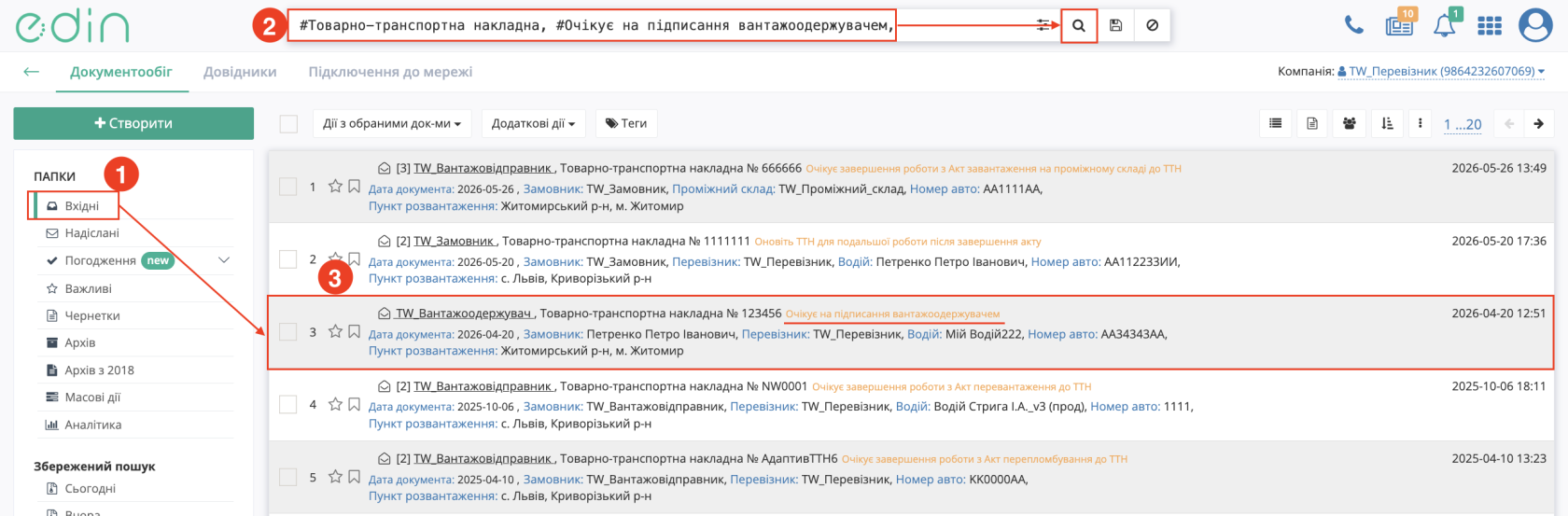The height and width of the screenshot is (516, 1568).
Task: Click the search magnifier button
Action: [x=1079, y=25]
